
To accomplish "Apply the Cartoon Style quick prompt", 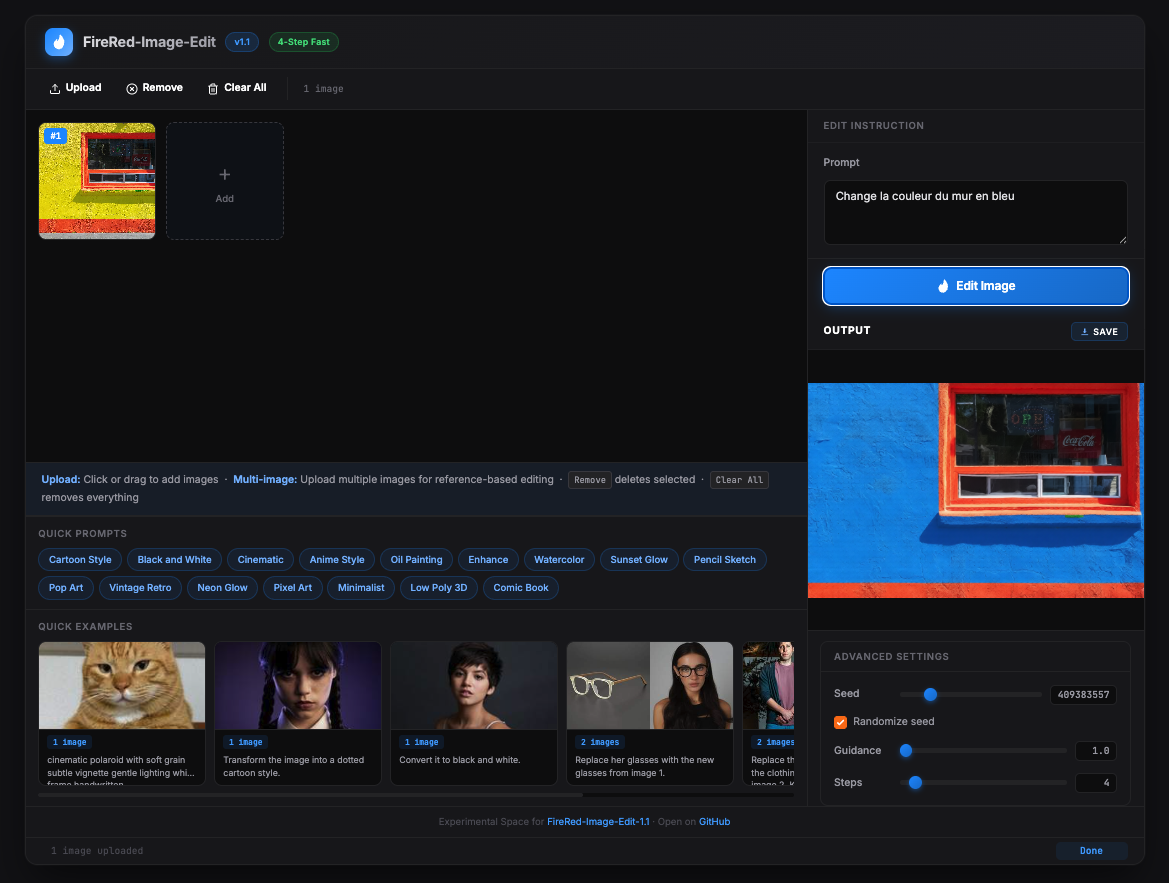I will click(x=80, y=560).
